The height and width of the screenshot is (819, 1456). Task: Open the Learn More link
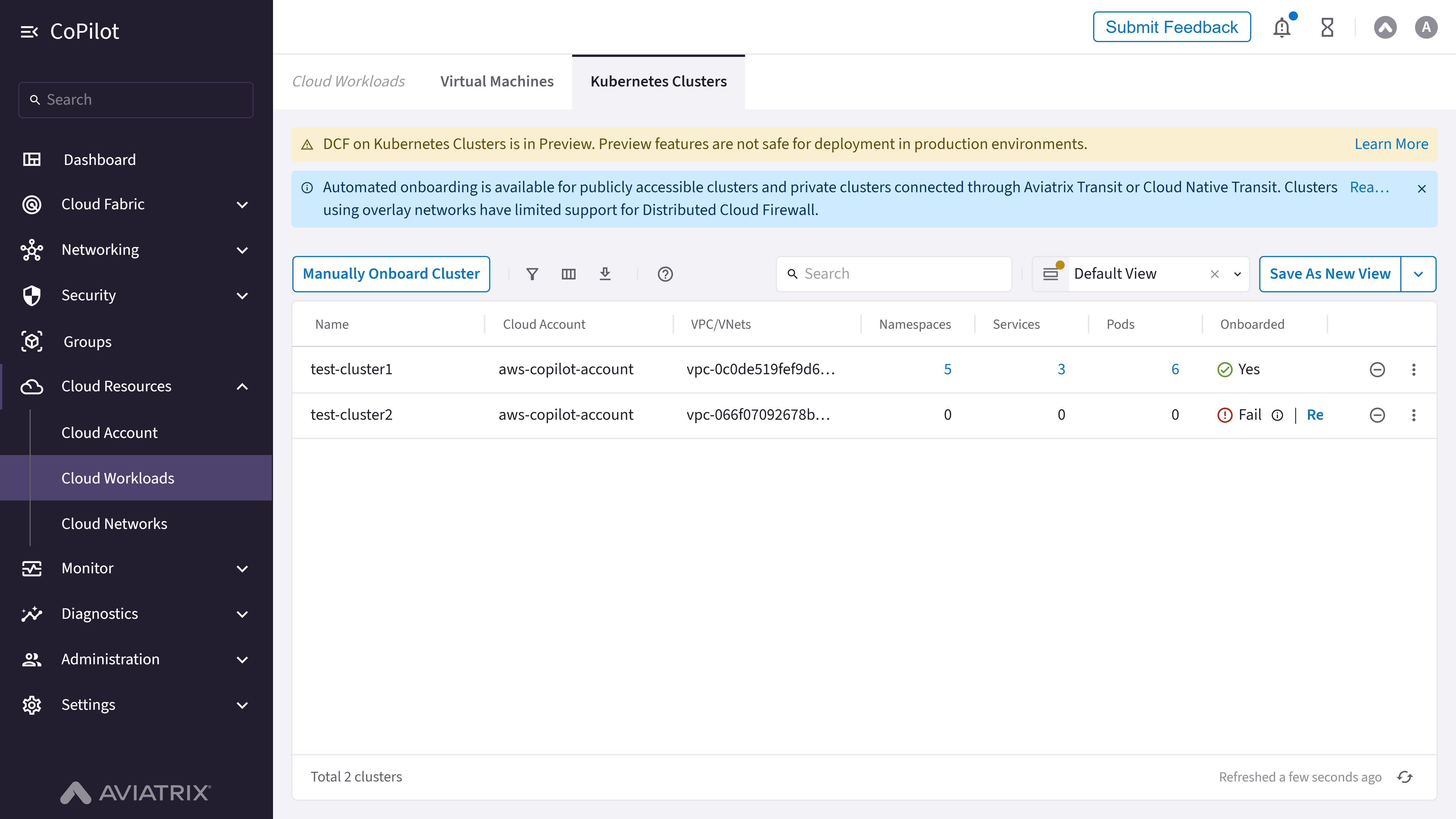1391,144
